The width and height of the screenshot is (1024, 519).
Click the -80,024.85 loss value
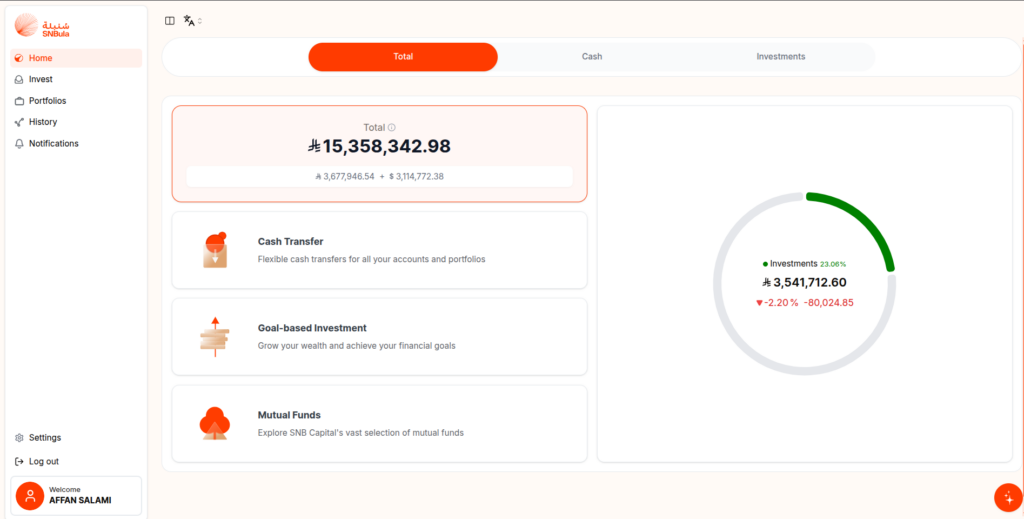(829, 303)
